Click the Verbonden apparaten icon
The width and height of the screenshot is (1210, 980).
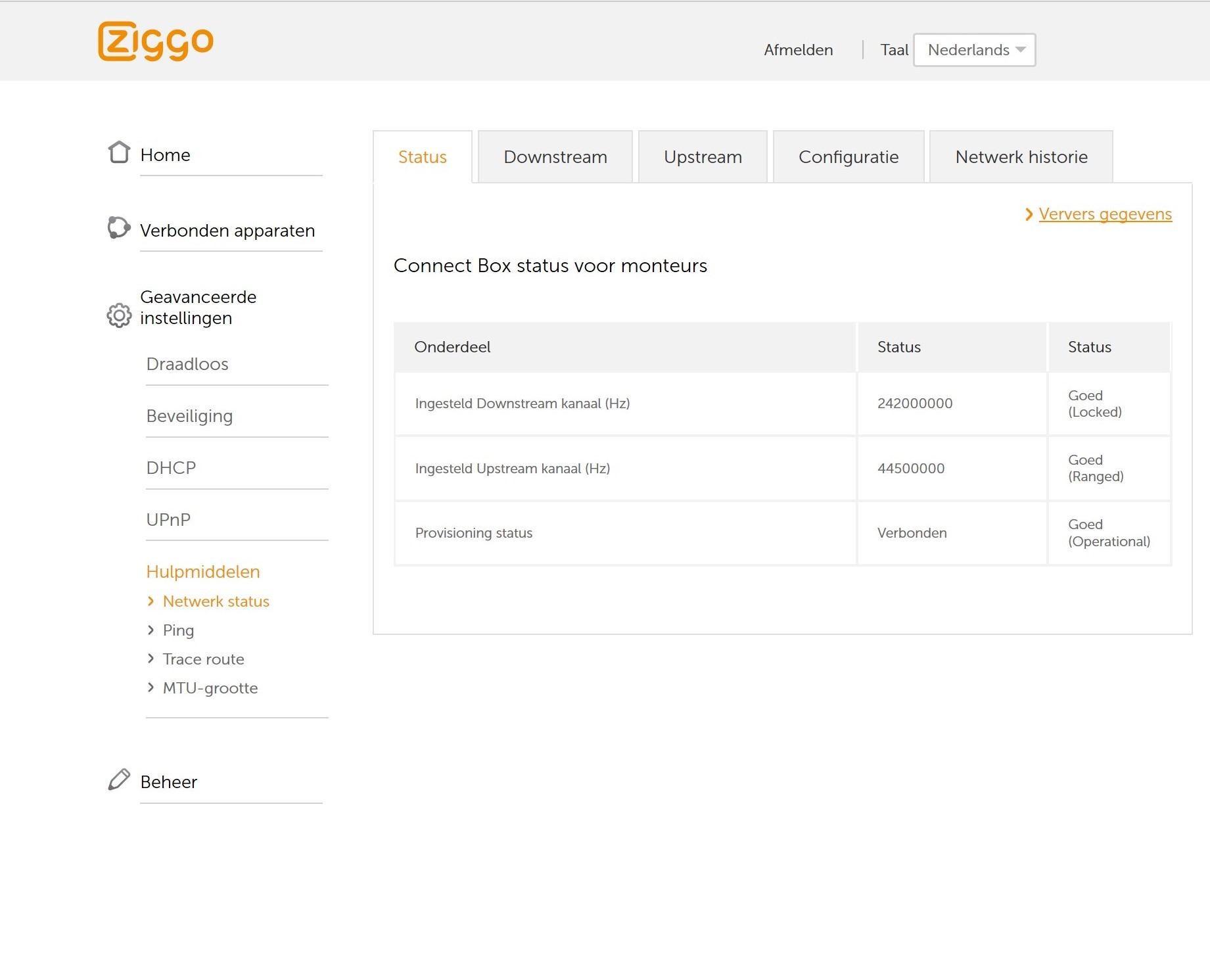(118, 228)
